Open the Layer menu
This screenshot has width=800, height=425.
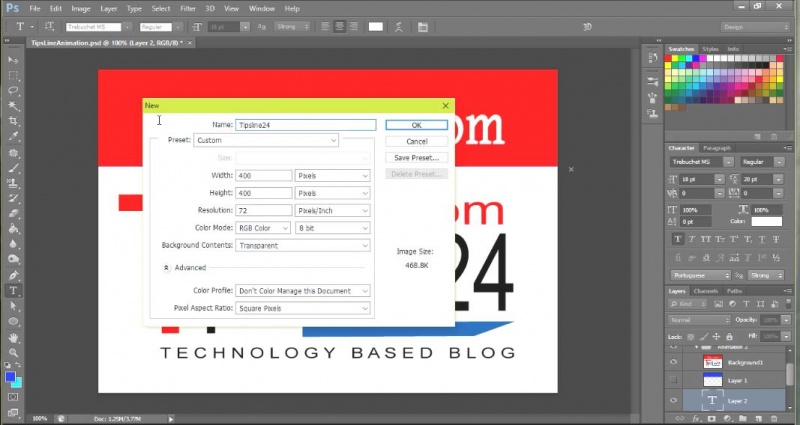(x=109, y=9)
